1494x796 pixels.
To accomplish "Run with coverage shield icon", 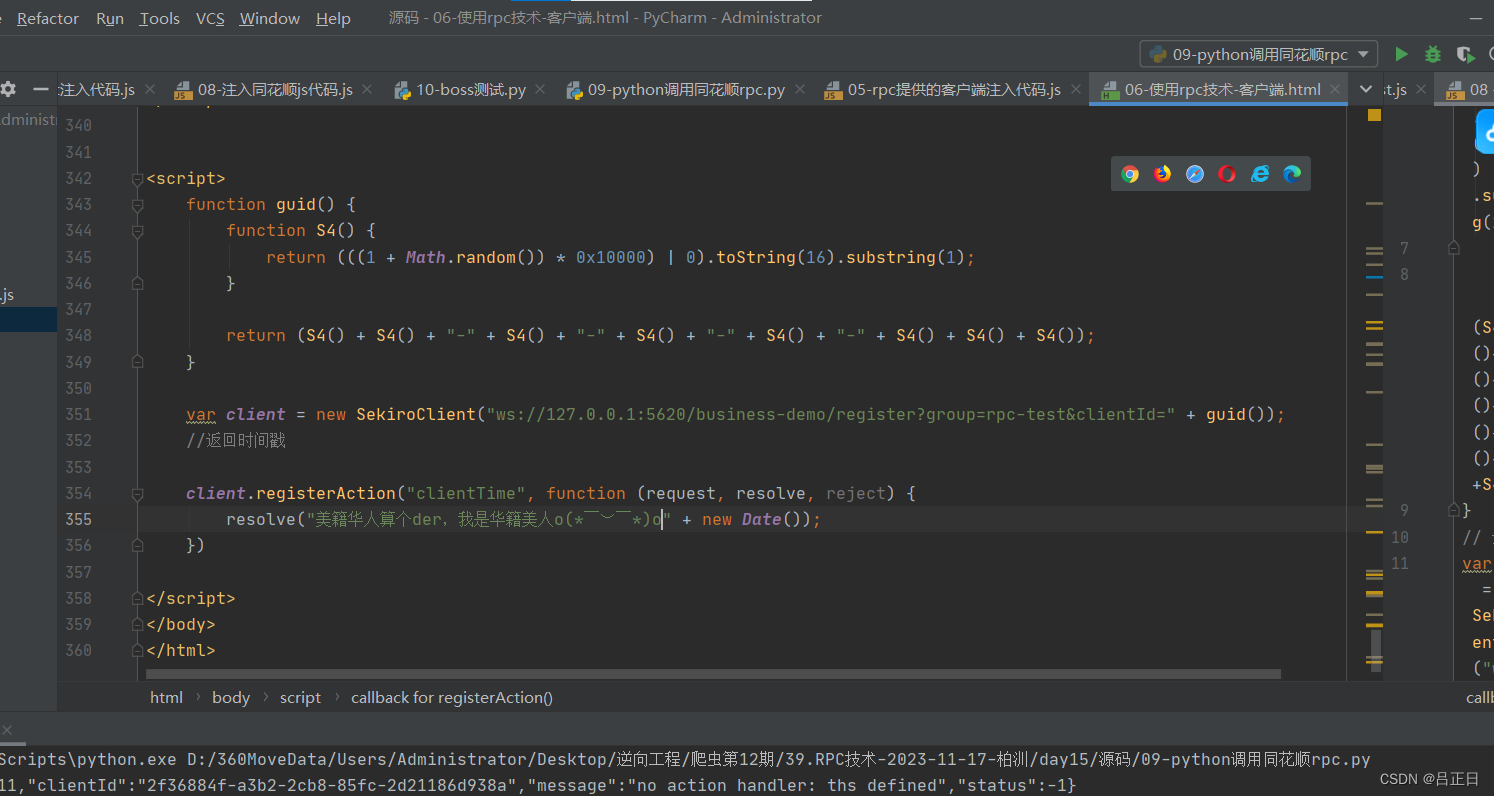I will [x=1465, y=54].
